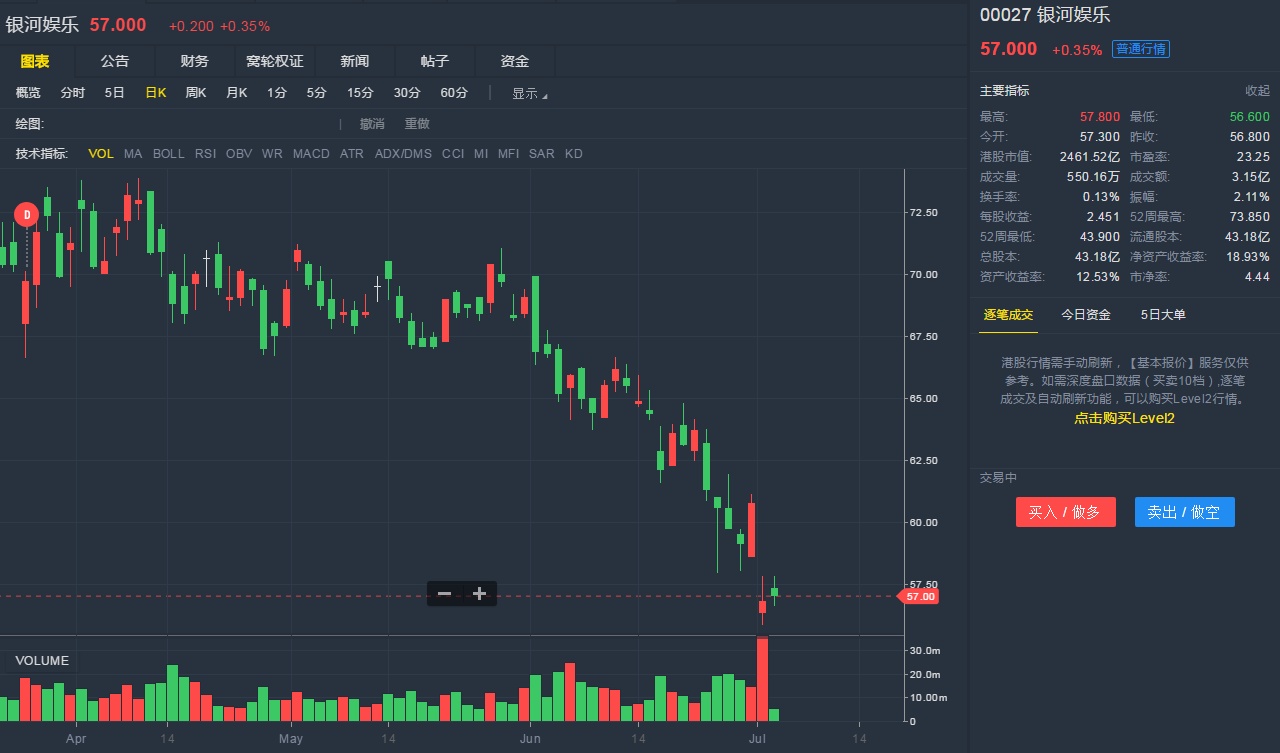Open the 显示 display dropdown
Viewport: 1280px width, 753px height.
point(530,93)
